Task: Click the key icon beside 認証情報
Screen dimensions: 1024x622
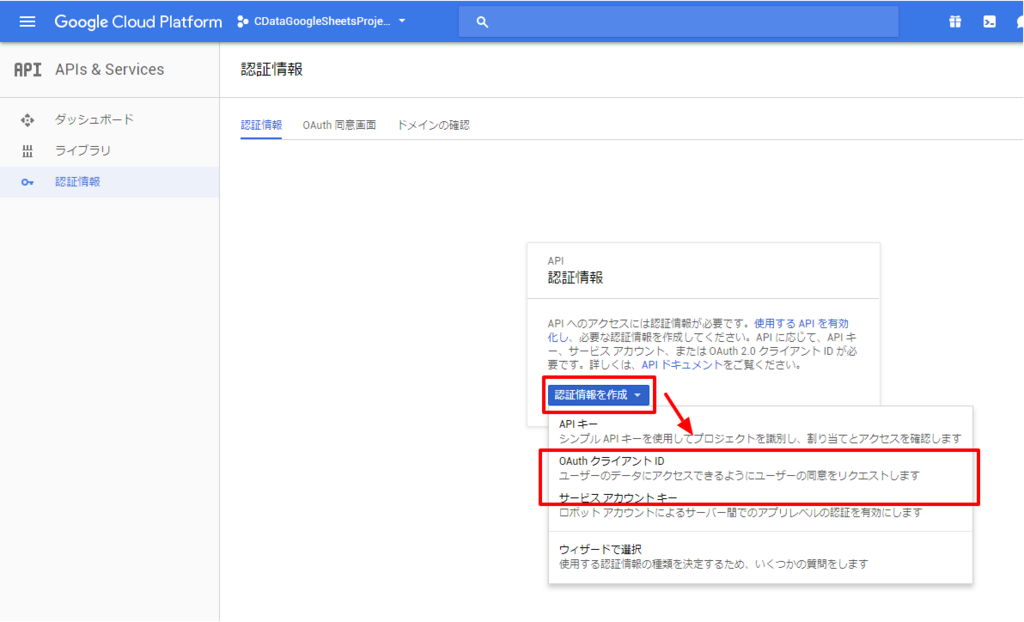Action: 27,182
